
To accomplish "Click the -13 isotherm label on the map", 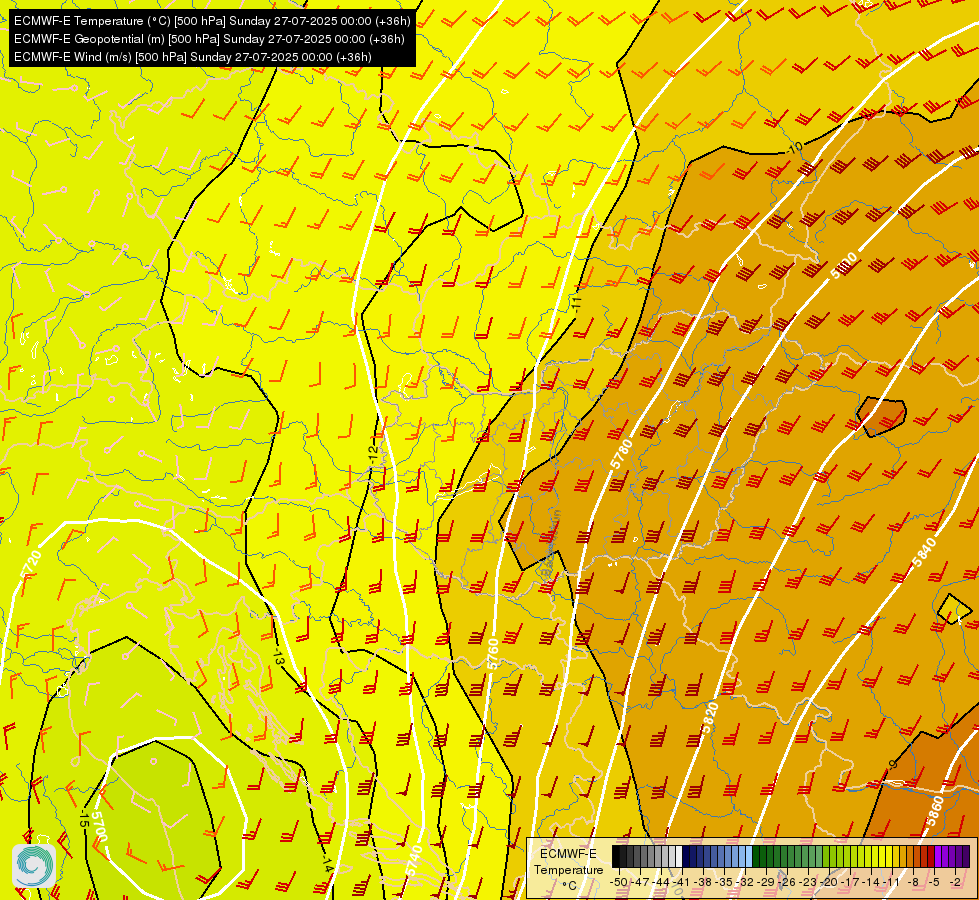I will (x=278, y=657).
